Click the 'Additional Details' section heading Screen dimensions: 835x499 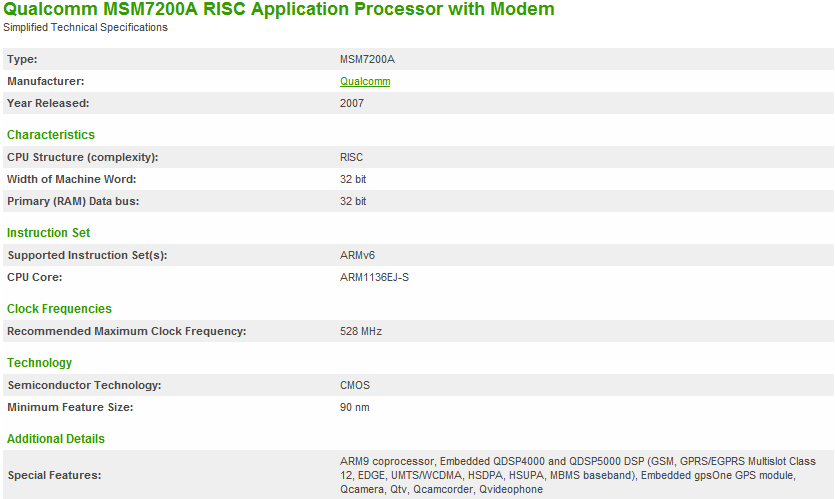(x=56, y=439)
